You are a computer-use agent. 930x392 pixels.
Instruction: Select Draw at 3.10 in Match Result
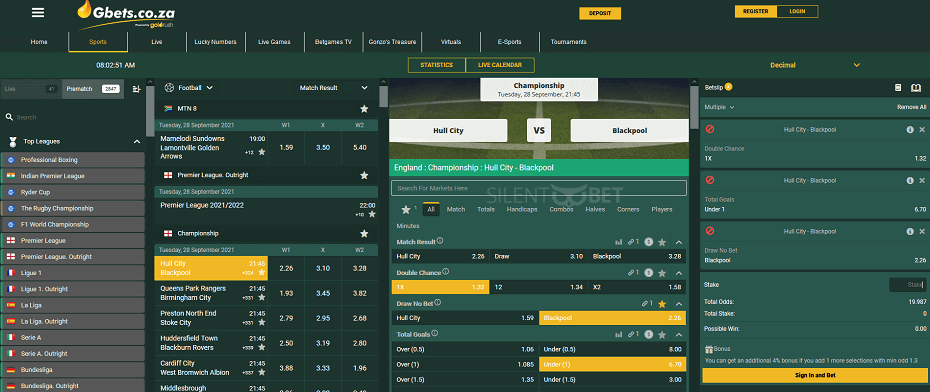point(539,256)
